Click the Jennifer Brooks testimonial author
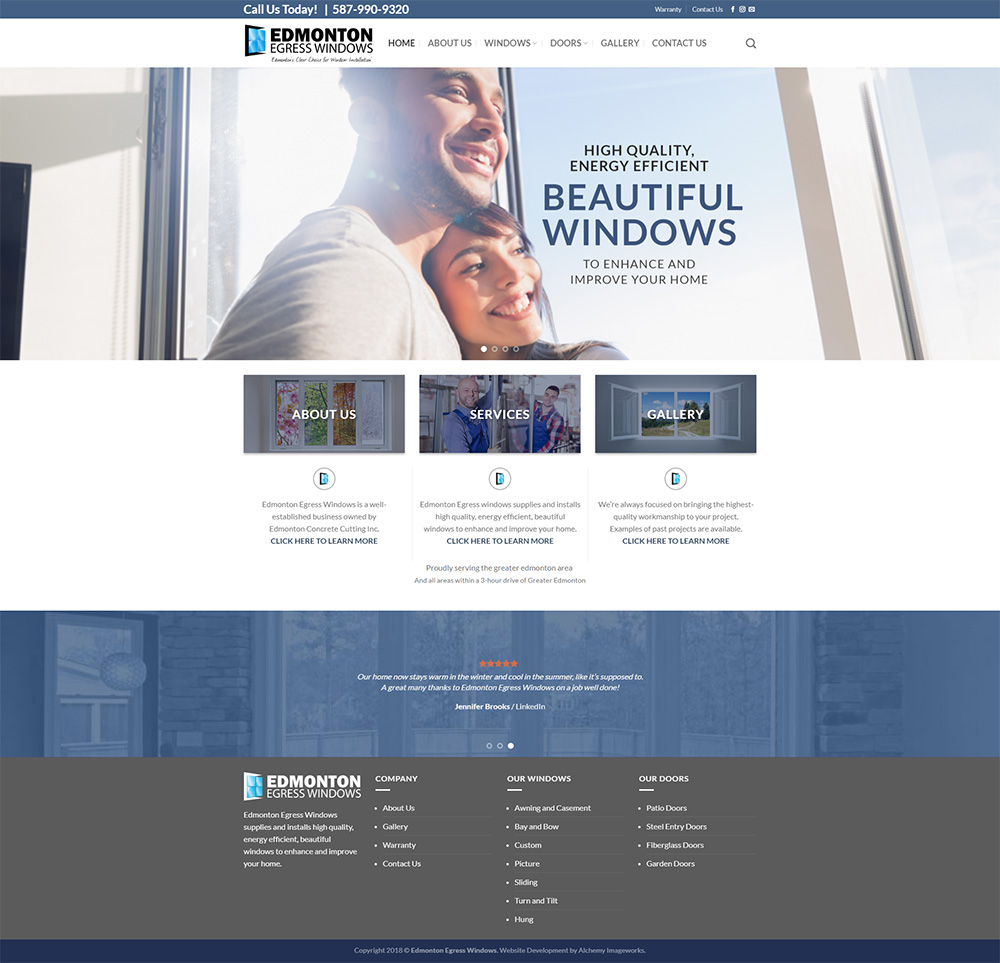 (x=482, y=707)
